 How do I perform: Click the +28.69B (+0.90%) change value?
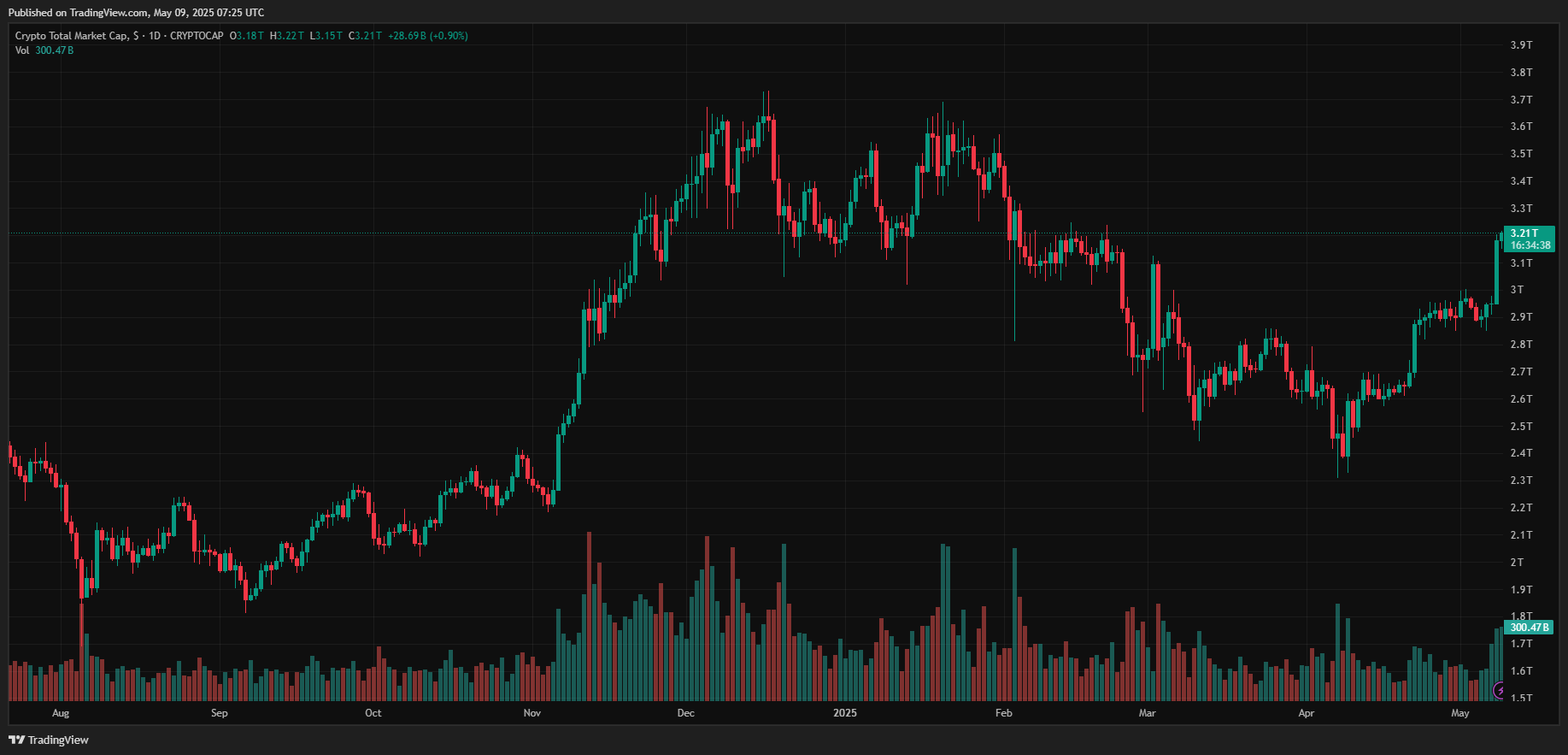[428, 36]
